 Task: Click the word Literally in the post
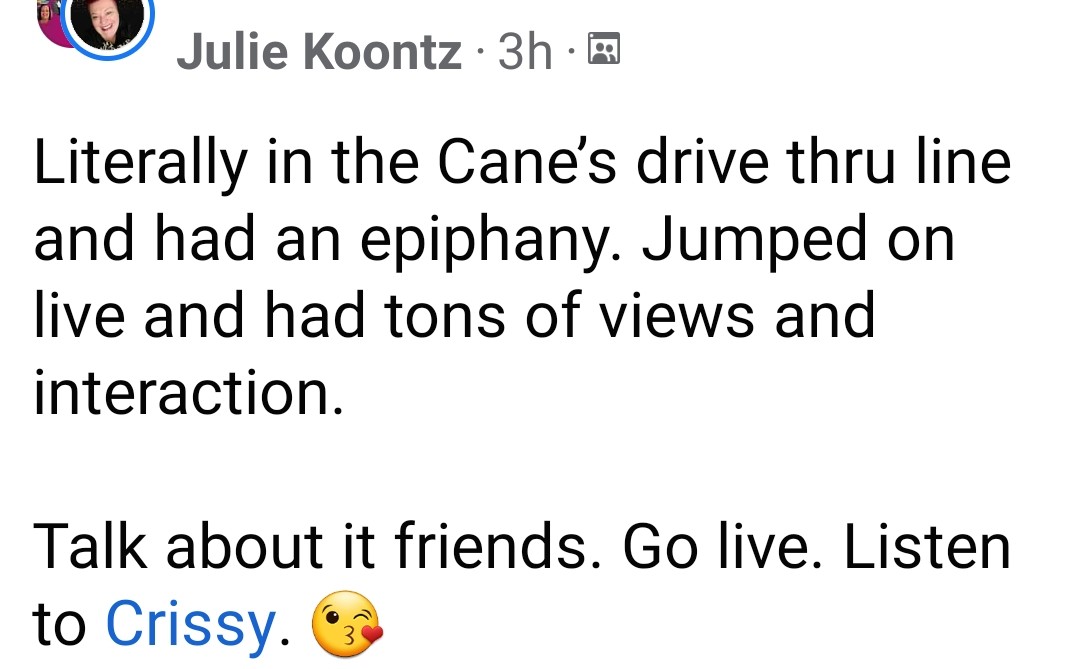[141, 164]
